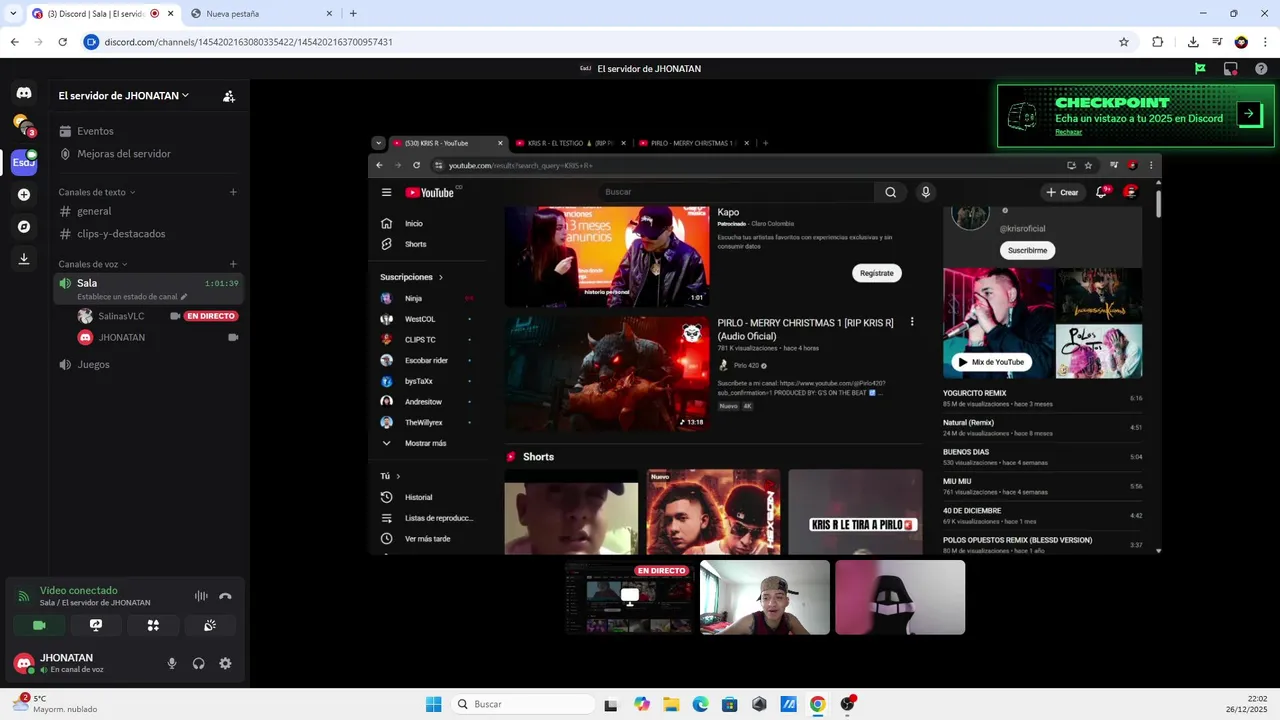Bookmark page with star icon
This screenshot has height=720, width=1280.
[x=1124, y=42]
